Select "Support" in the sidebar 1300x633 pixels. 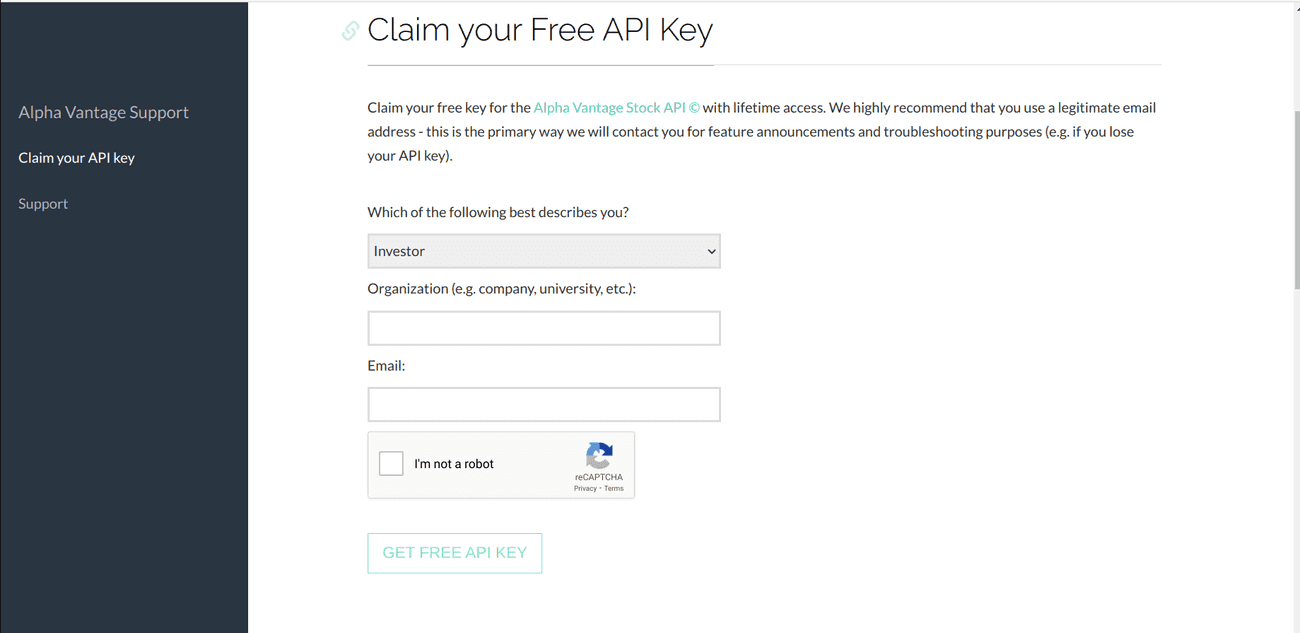(43, 203)
